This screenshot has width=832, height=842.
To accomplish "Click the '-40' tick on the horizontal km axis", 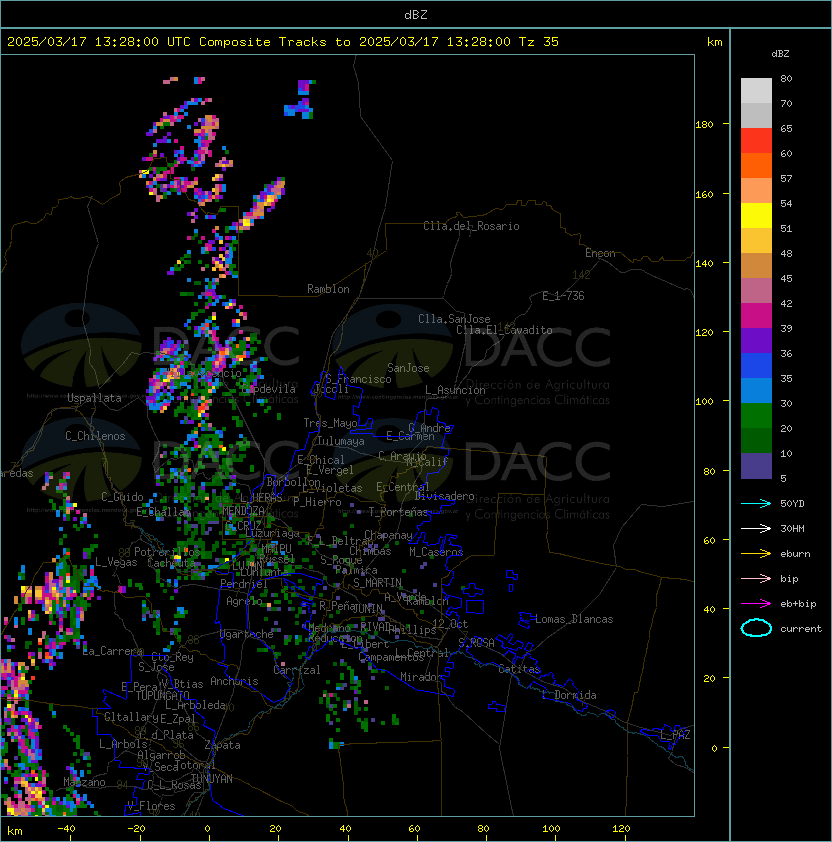I will point(66,829).
